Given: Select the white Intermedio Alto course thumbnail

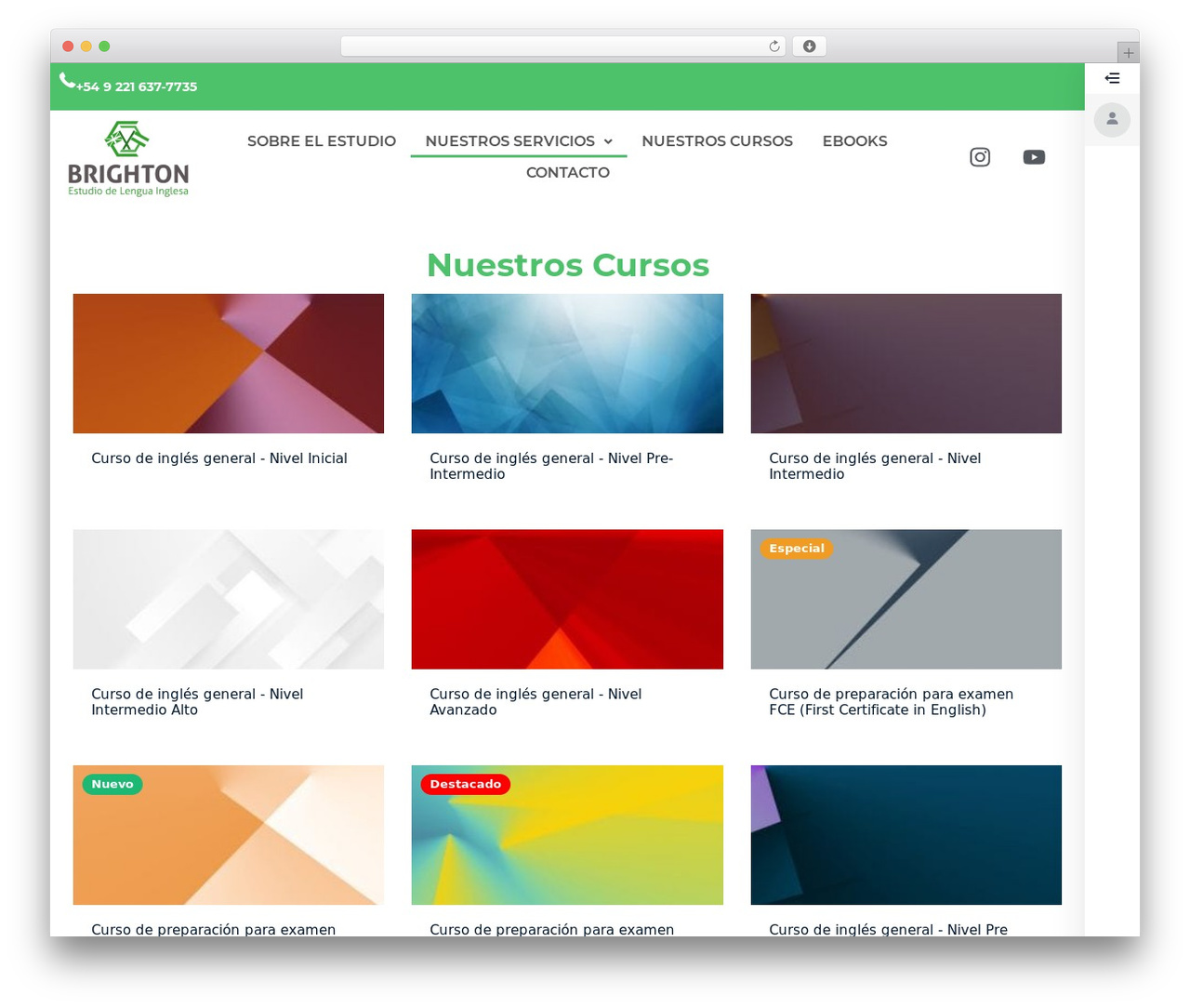Looking at the screenshot, I should 229,600.
